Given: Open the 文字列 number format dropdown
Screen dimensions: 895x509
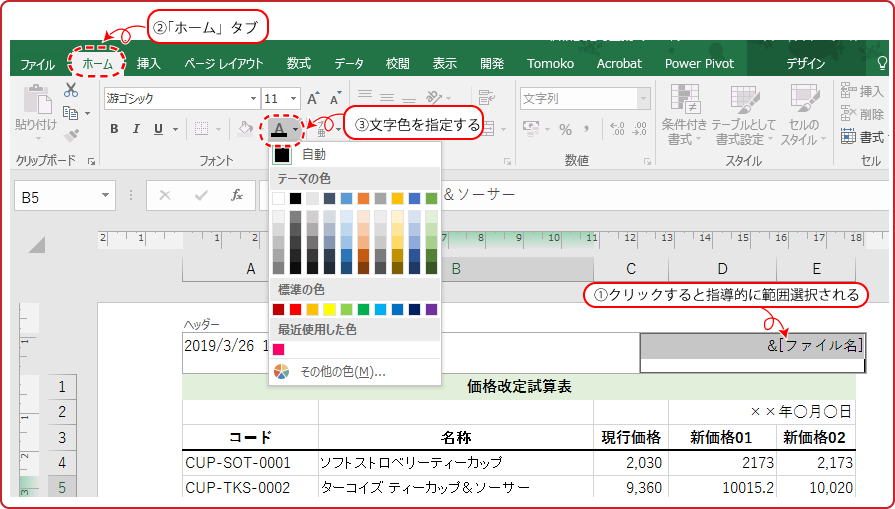Looking at the screenshot, I should (x=643, y=99).
